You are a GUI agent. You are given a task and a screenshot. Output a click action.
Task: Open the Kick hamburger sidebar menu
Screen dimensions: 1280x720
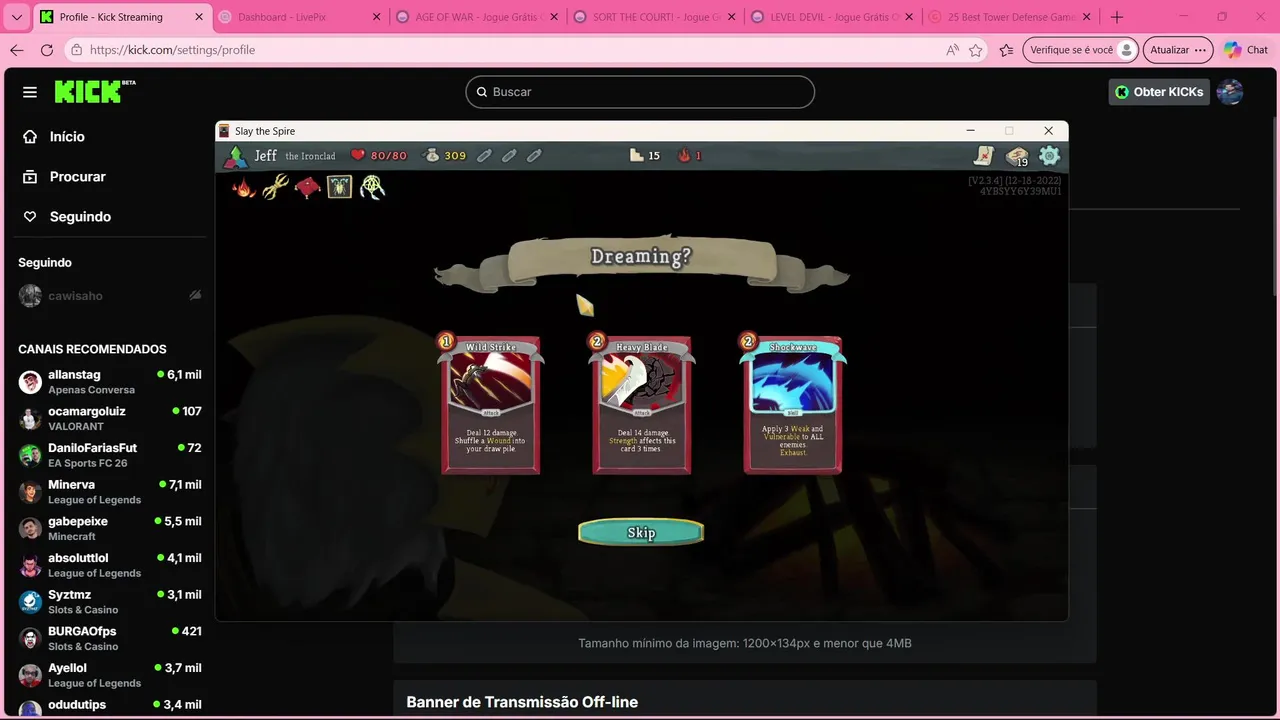(x=30, y=92)
